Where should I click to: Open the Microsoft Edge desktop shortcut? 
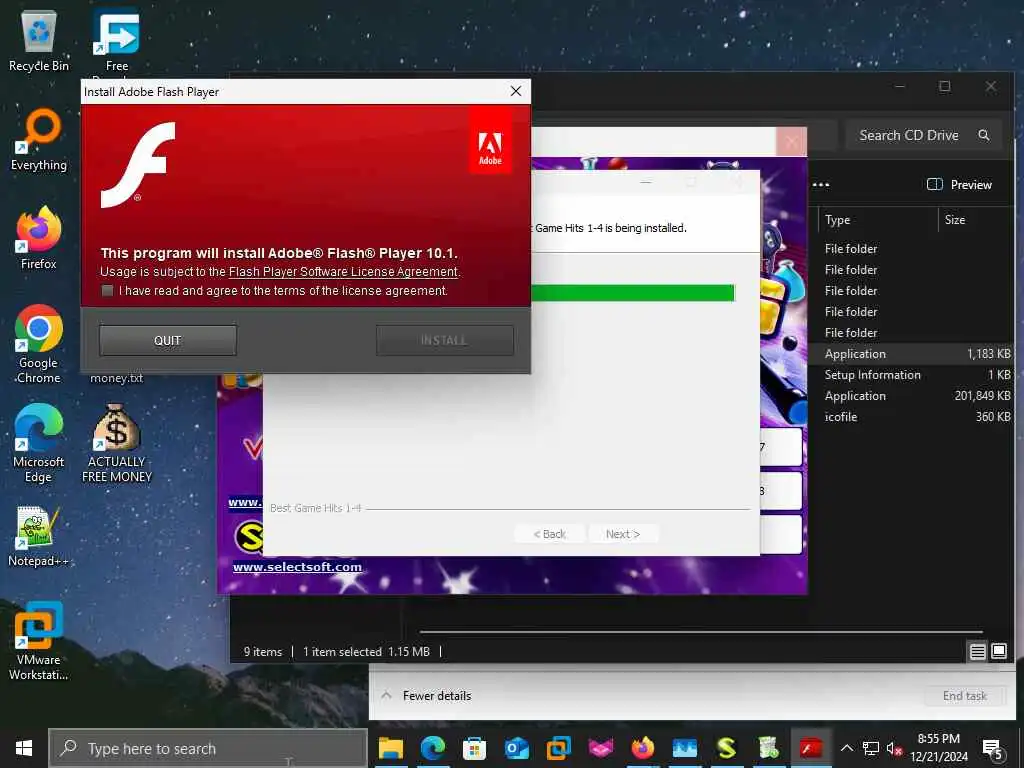(x=39, y=443)
